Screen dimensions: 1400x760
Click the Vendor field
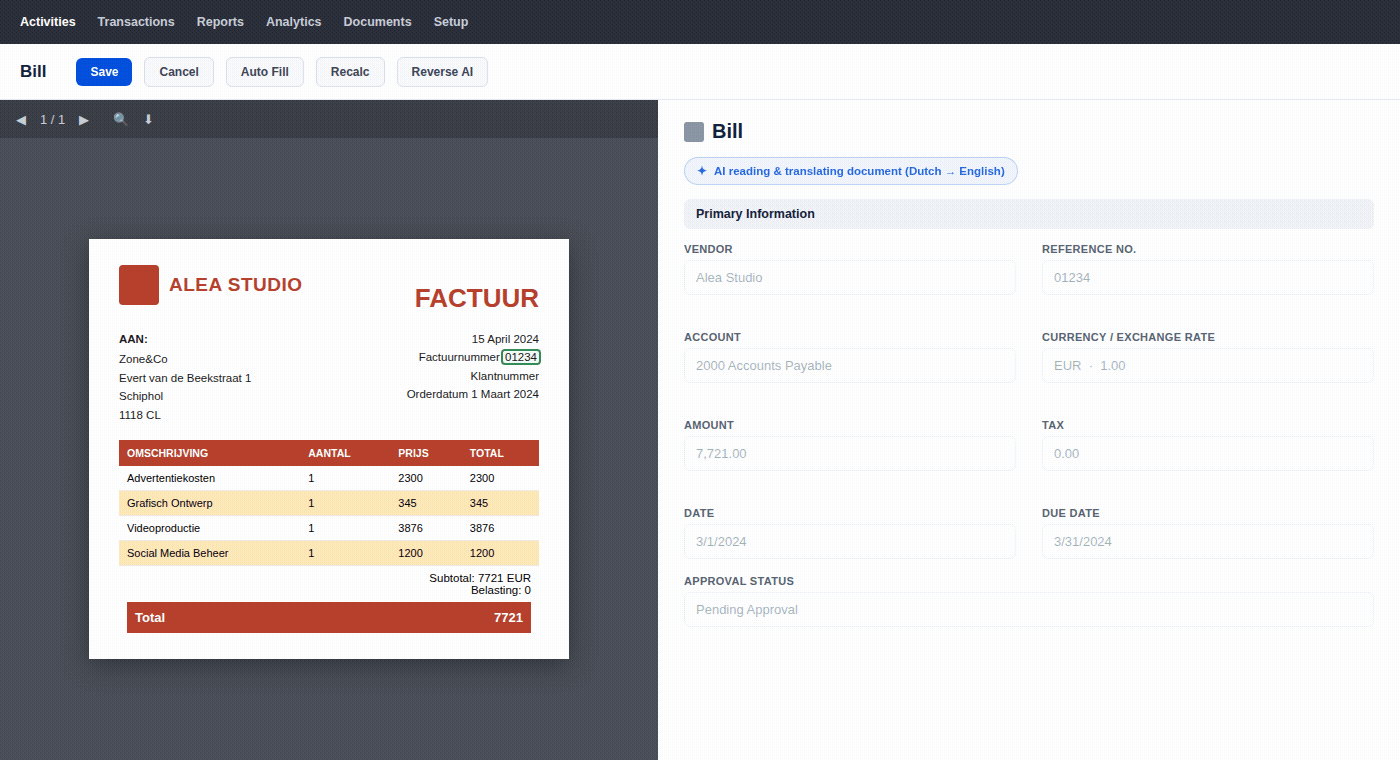pyautogui.click(x=850, y=278)
